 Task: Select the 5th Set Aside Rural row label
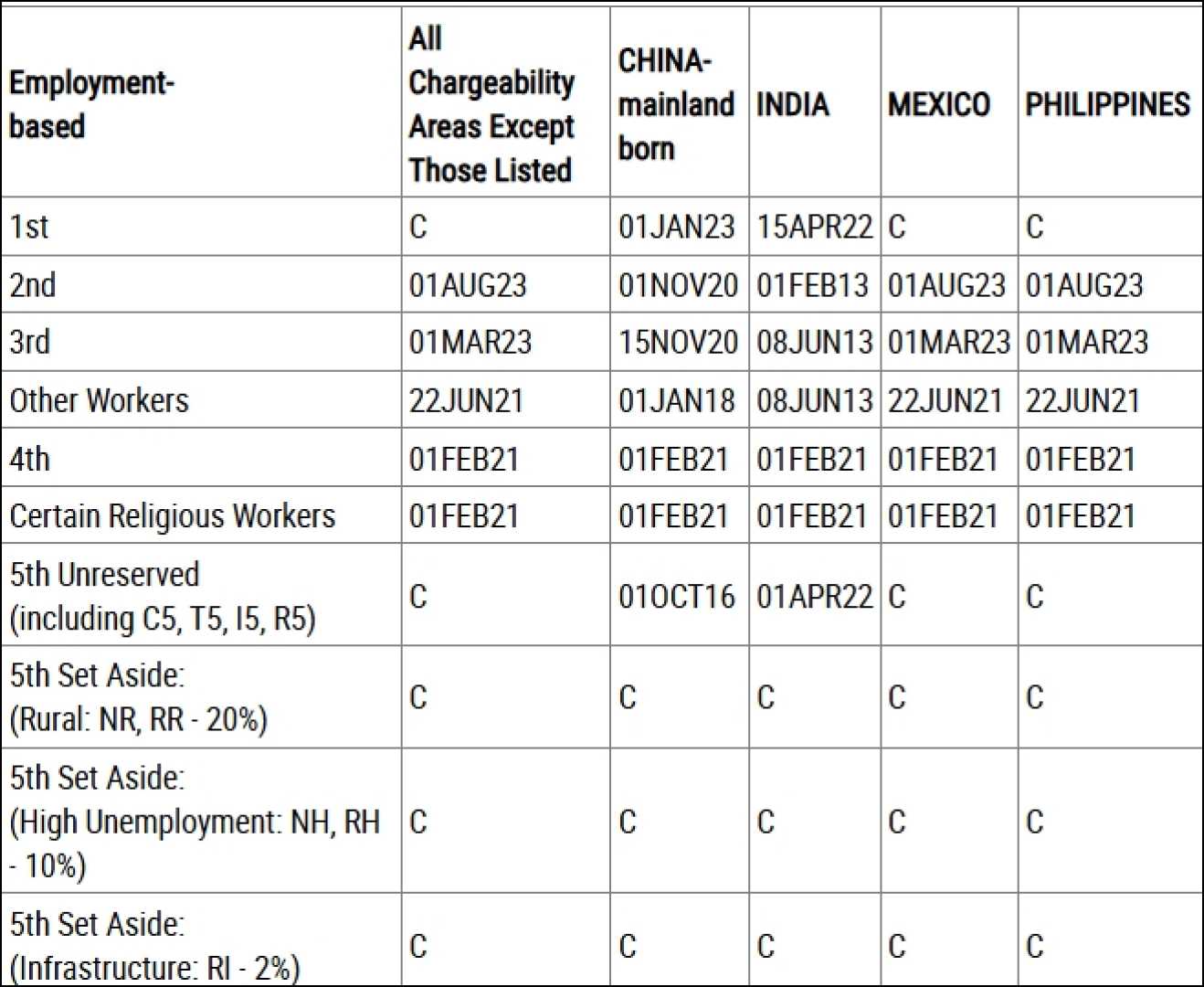139,697
